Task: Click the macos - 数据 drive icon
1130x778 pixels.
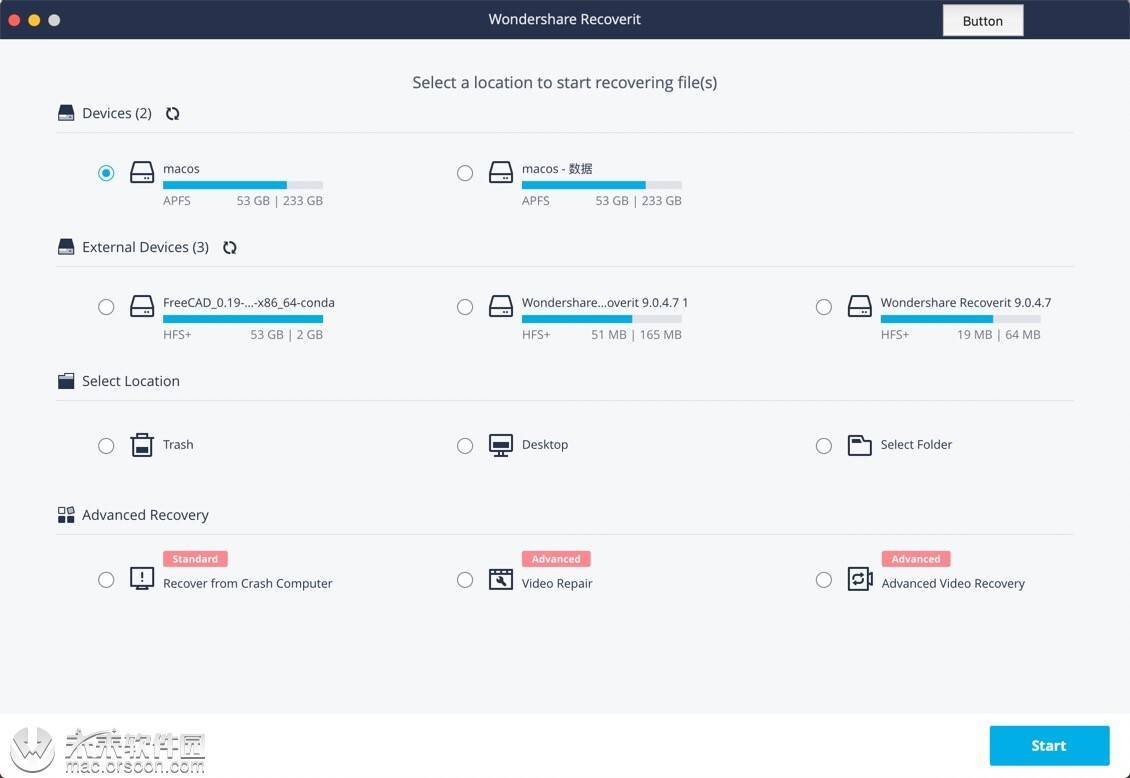Action: point(501,173)
